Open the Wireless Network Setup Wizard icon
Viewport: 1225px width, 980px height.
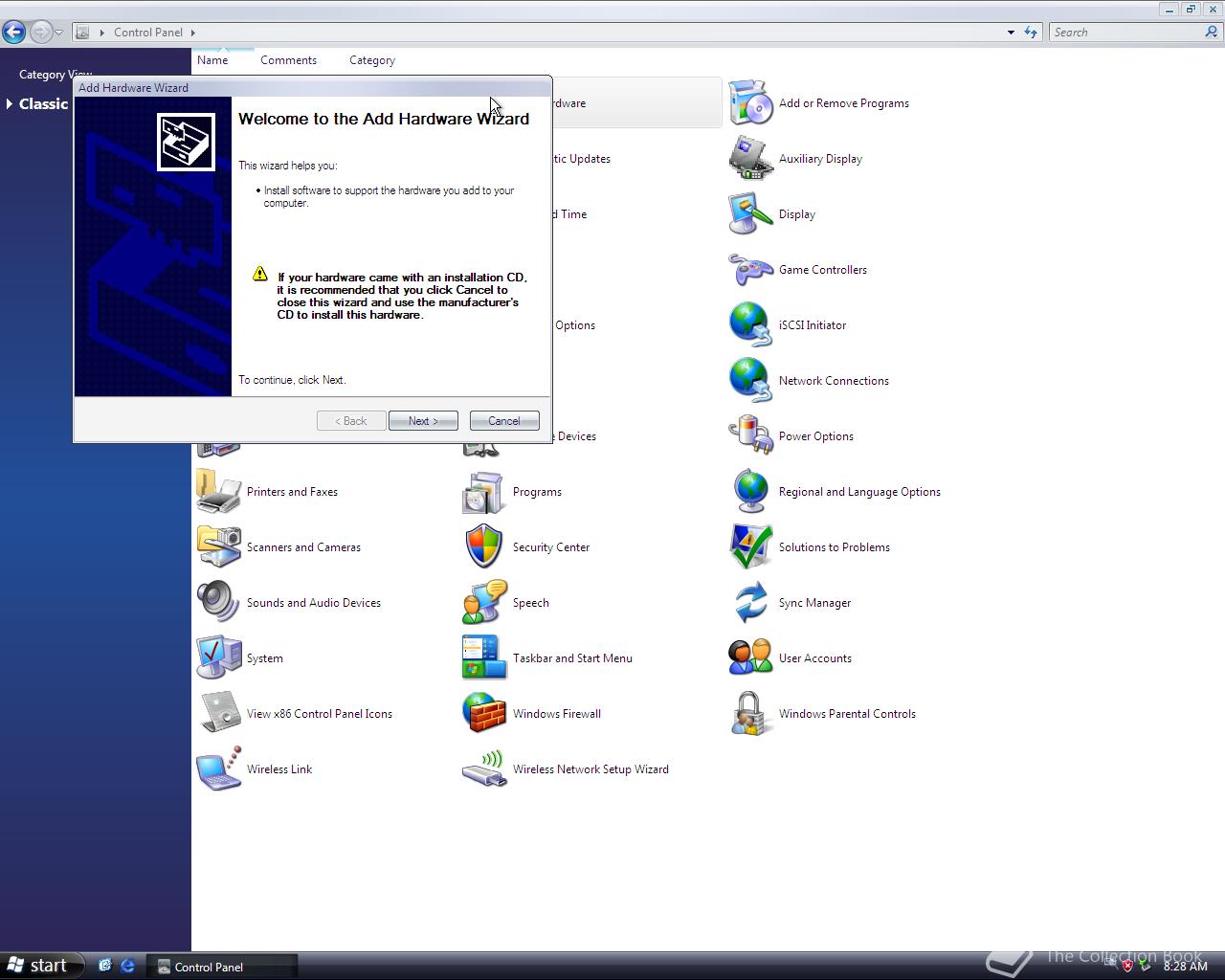pos(485,769)
